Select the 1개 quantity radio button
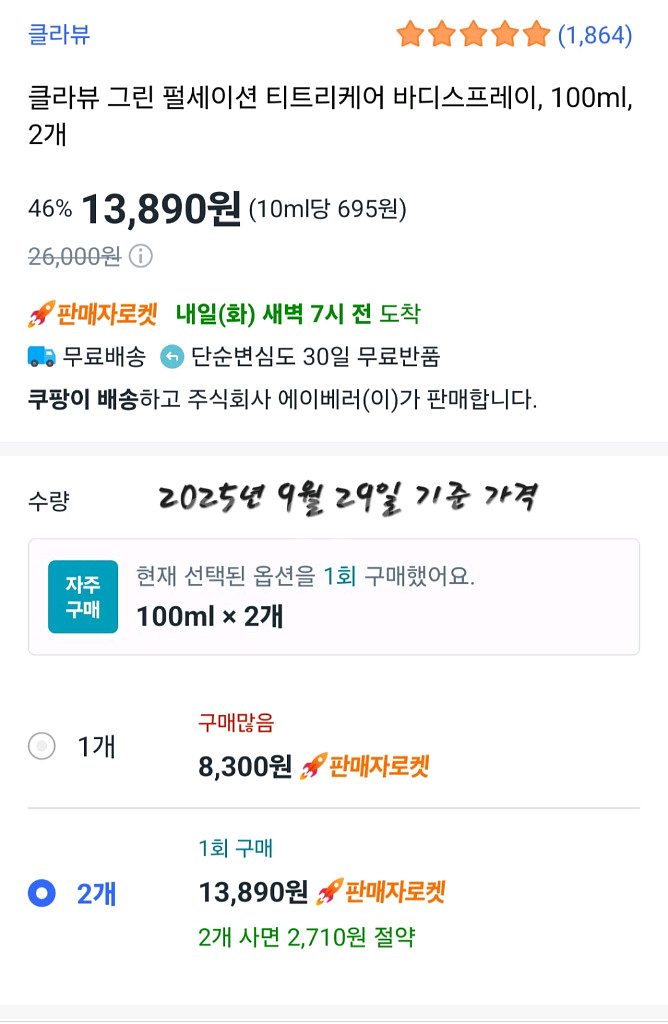 pyautogui.click(x=42, y=746)
